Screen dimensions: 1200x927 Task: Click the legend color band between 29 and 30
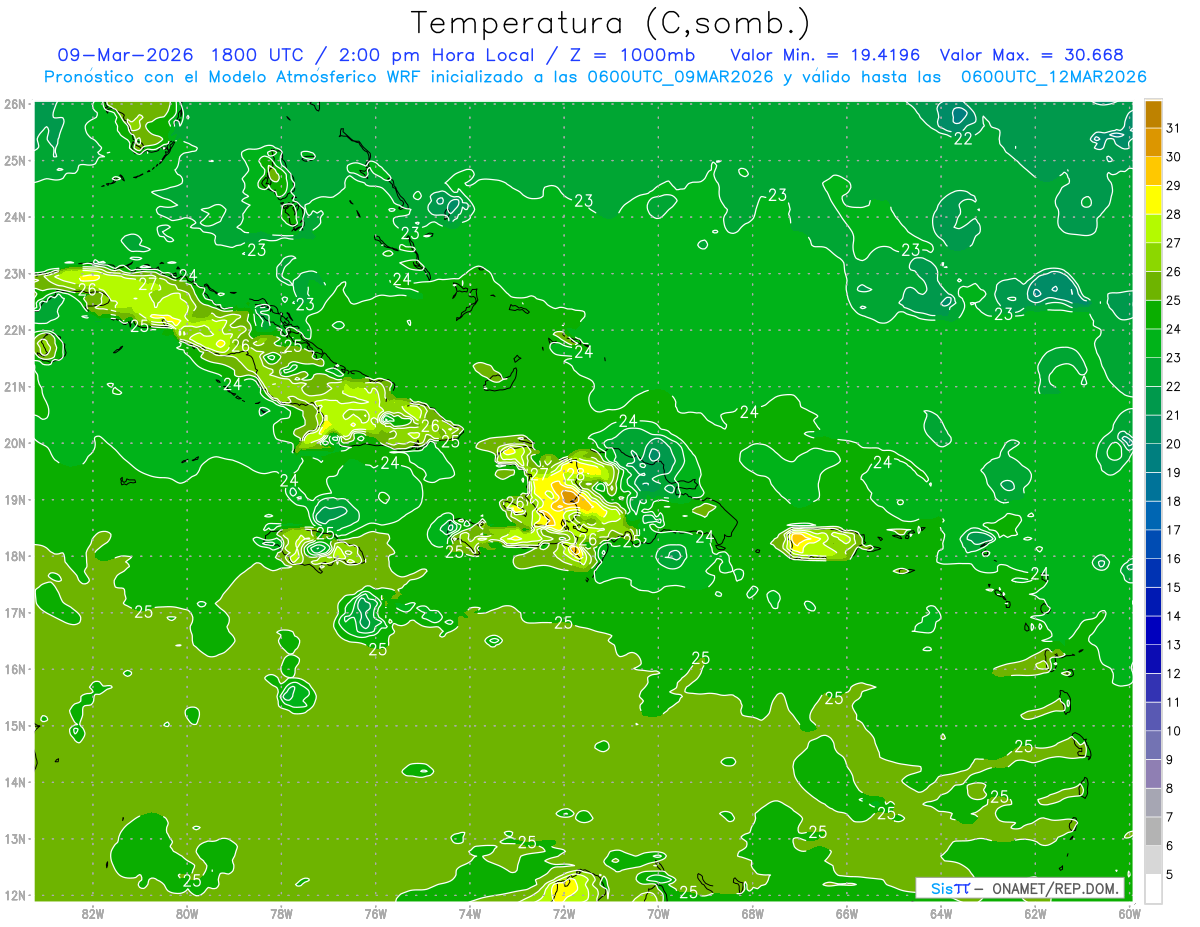click(x=1153, y=171)
